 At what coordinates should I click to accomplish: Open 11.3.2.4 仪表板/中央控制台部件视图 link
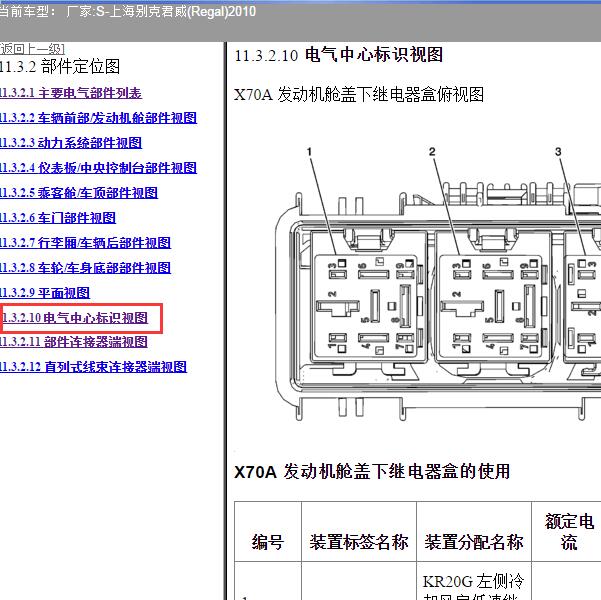coord(99,168)
